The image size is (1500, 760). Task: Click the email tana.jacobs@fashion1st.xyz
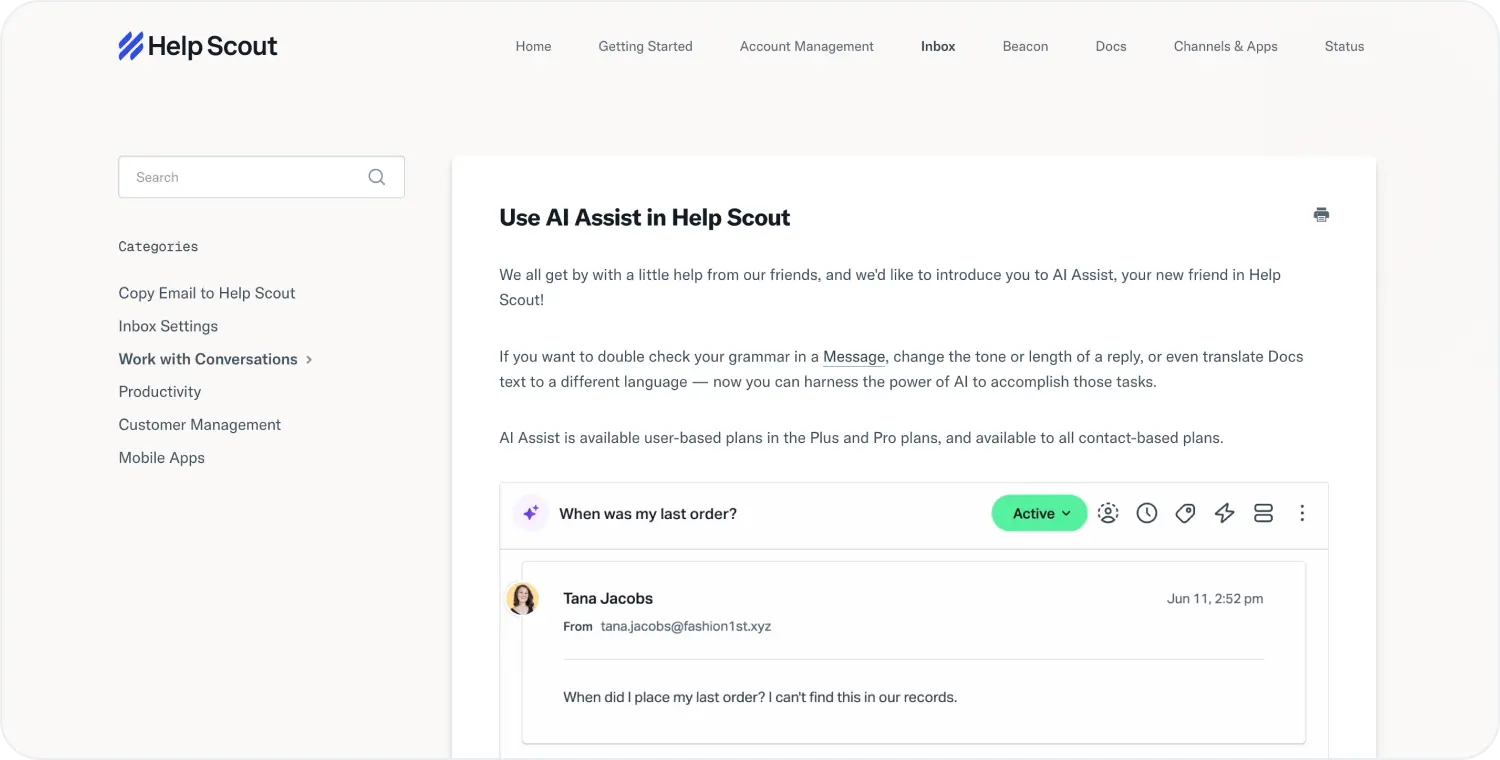686,626
